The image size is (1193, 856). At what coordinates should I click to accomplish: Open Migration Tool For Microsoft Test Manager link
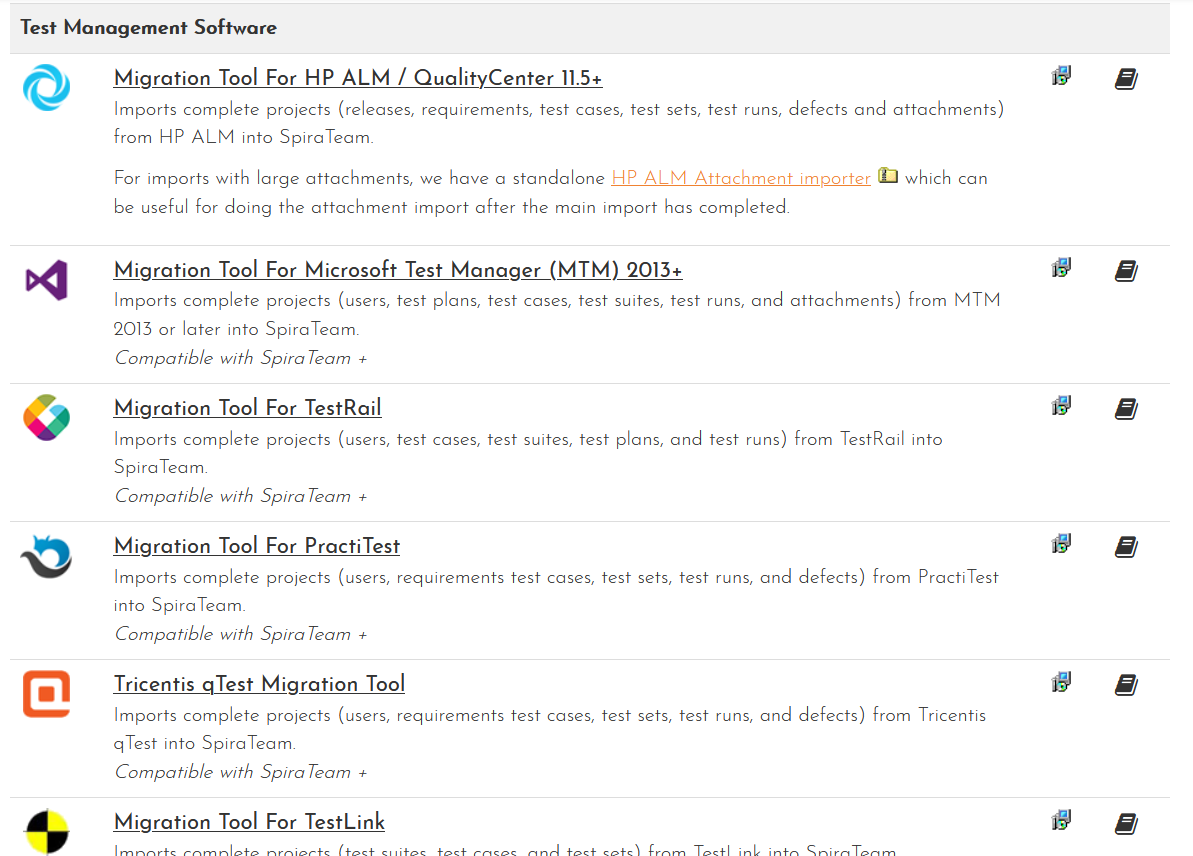tap(398, 270)
